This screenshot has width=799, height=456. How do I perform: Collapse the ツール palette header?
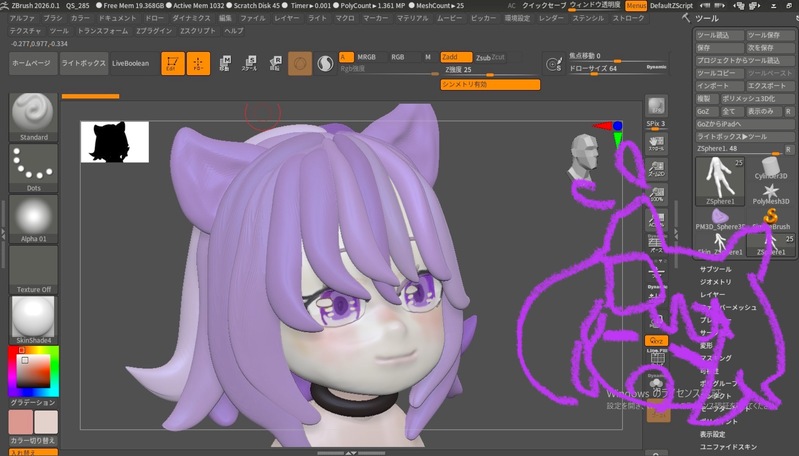pos(707,18)
